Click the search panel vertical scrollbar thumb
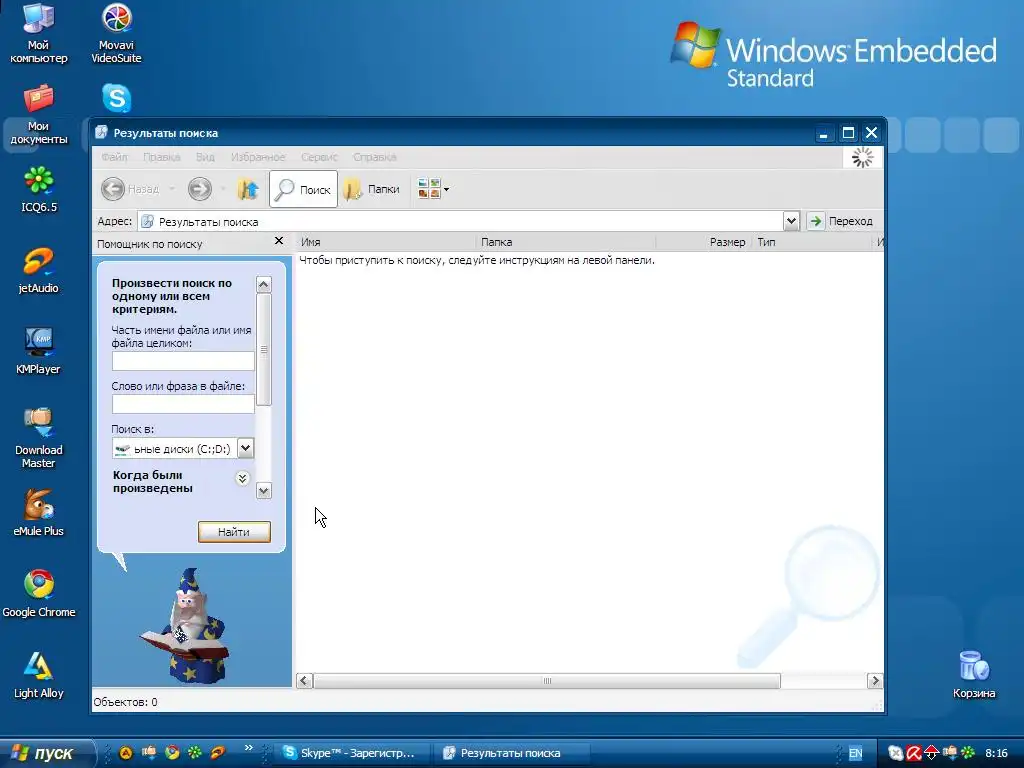Image resolution: width=1024 pixels, height=768 pixels. click(x=264, y=349)
